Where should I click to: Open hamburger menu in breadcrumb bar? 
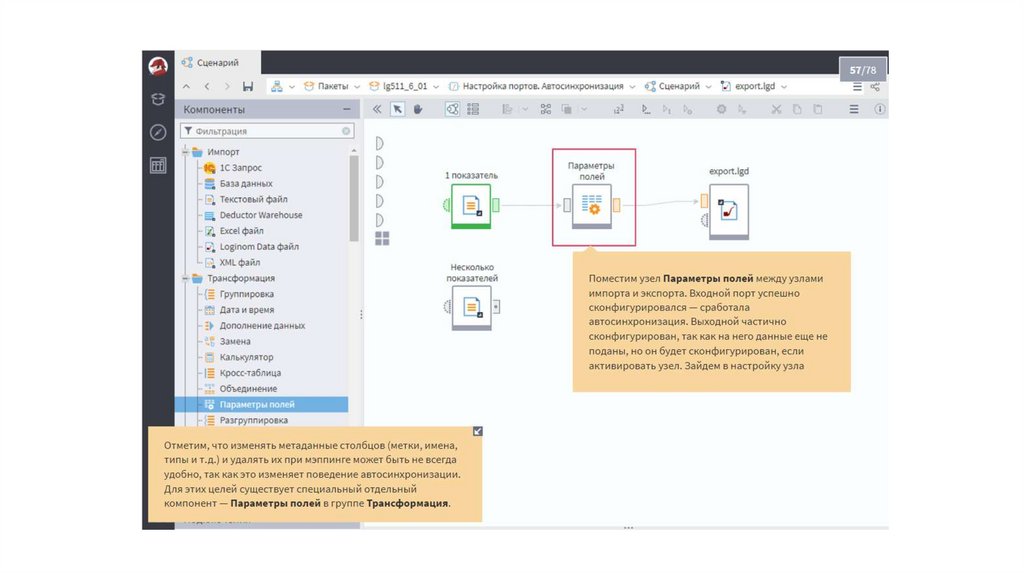[x=857, y=86]
